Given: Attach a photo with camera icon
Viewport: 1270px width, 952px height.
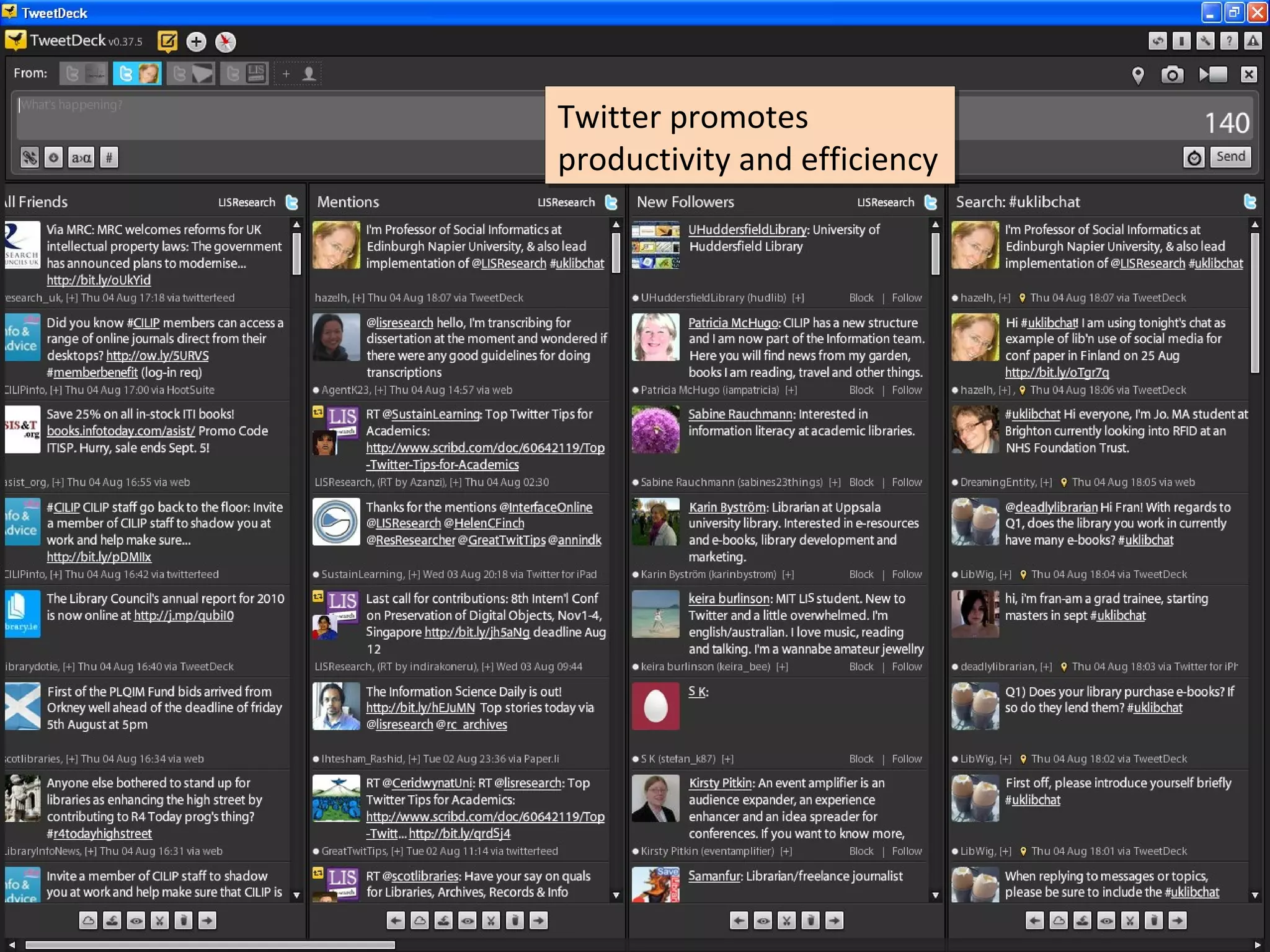Looking at the screenshot, I should pos(1172,75).
